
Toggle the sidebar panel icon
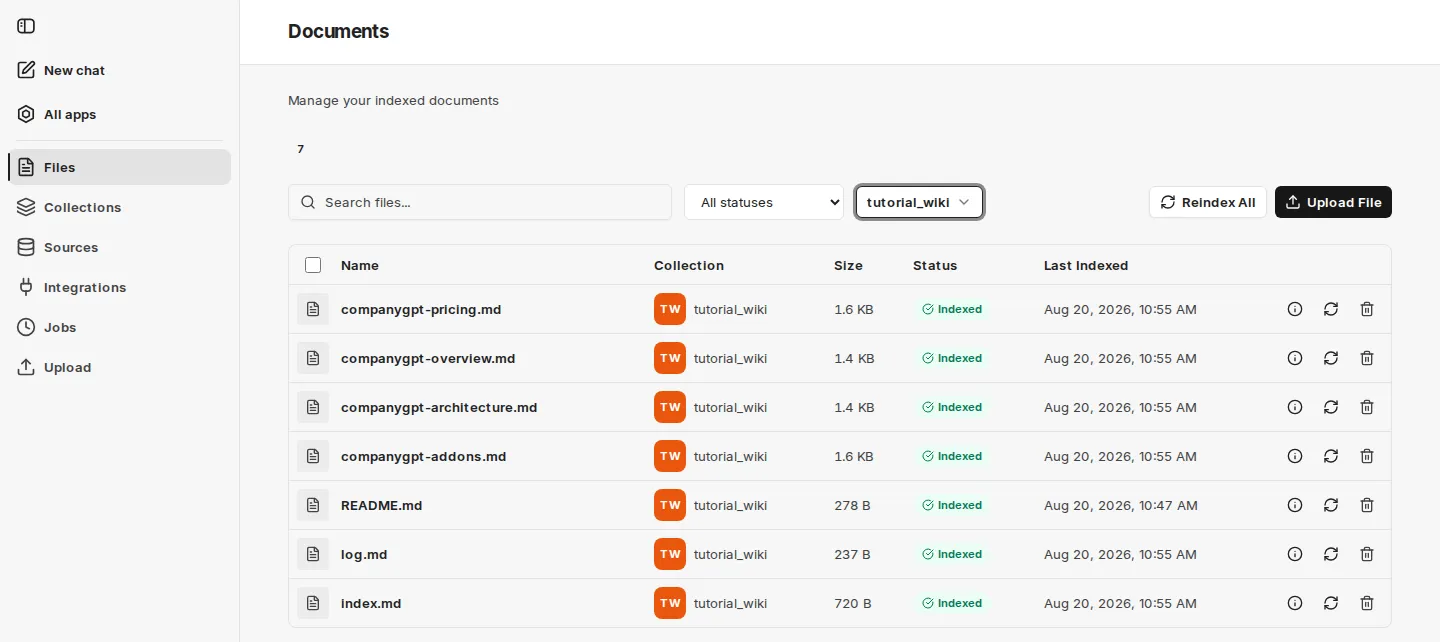26,26
